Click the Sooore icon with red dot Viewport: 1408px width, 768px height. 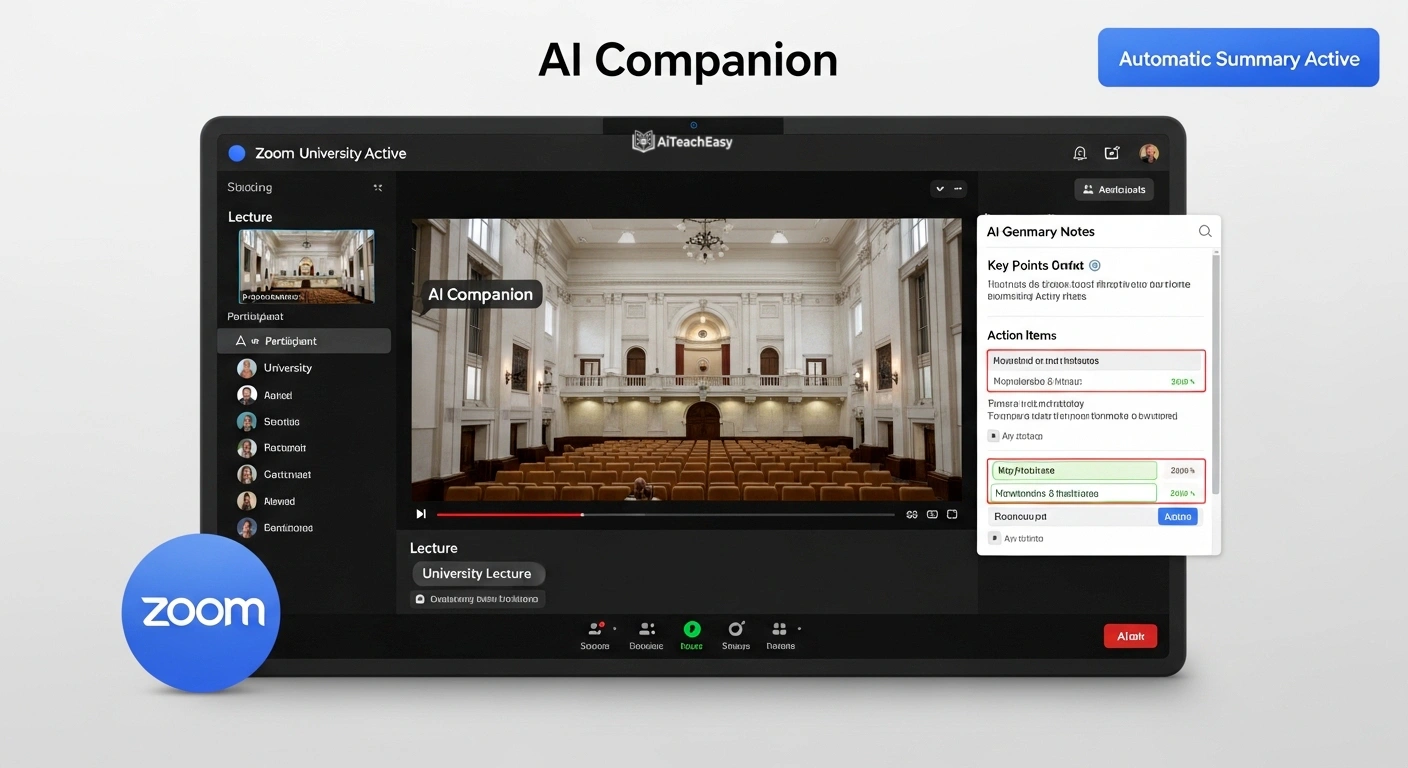[x=595, y=628]
